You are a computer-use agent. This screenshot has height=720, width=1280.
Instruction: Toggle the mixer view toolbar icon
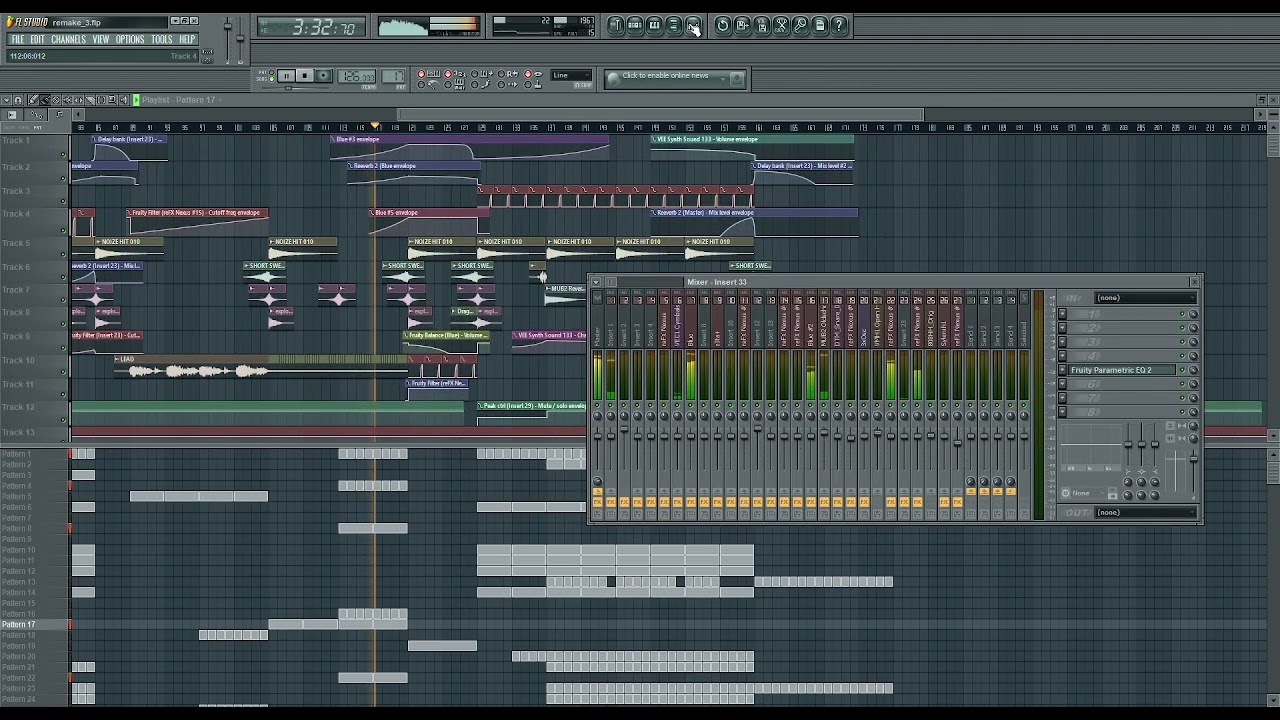point(693,25)
